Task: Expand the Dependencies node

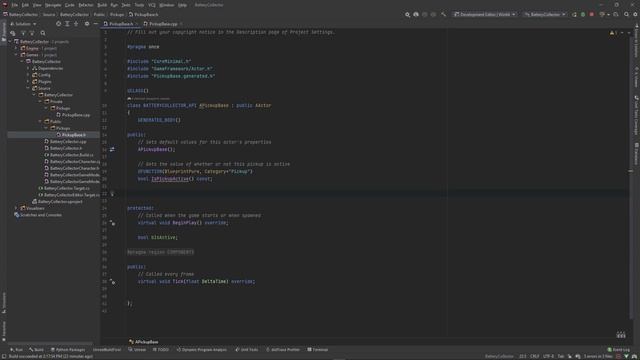Action: [28, 68]
